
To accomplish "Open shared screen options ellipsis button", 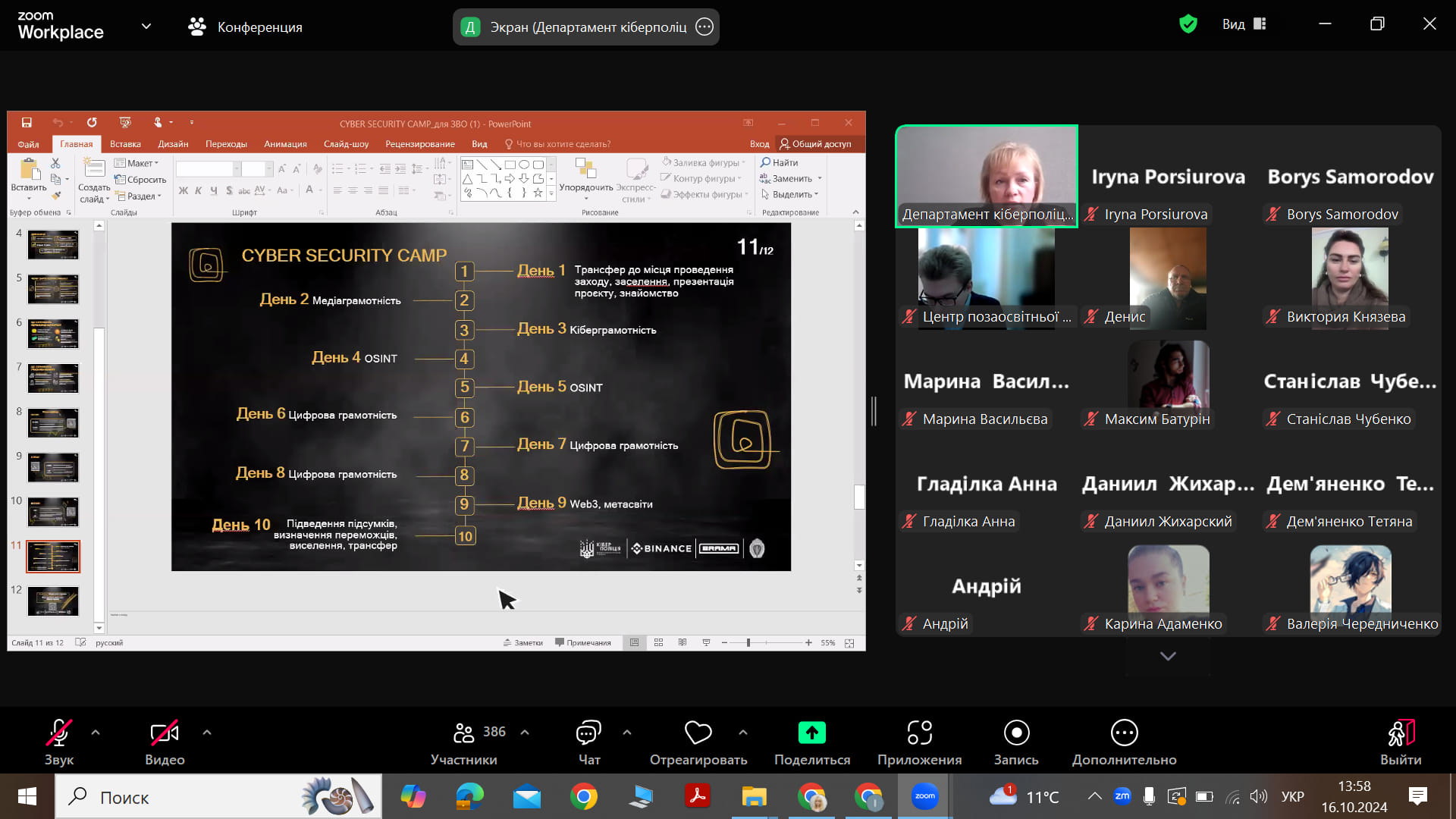I will coord(704,27).
